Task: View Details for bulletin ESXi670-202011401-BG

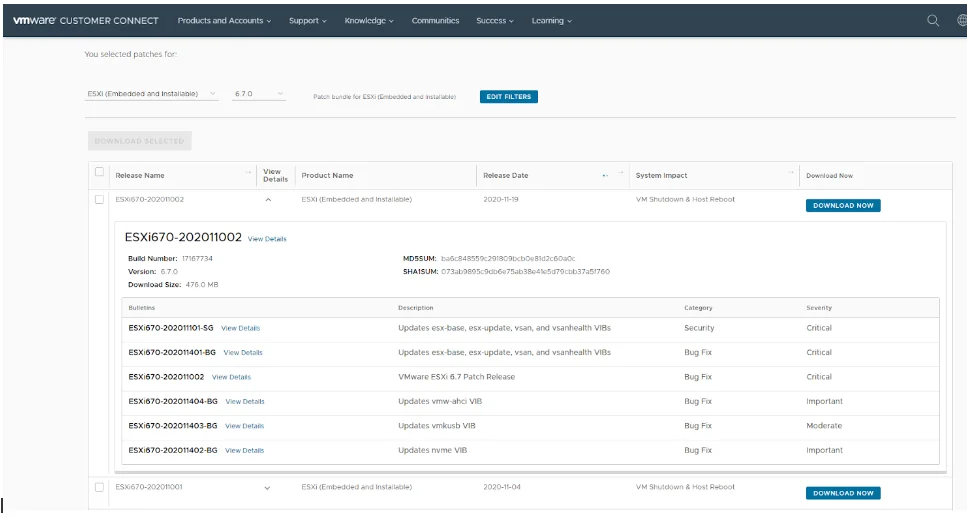Action: pyautogui.click(x=243, y=353)
